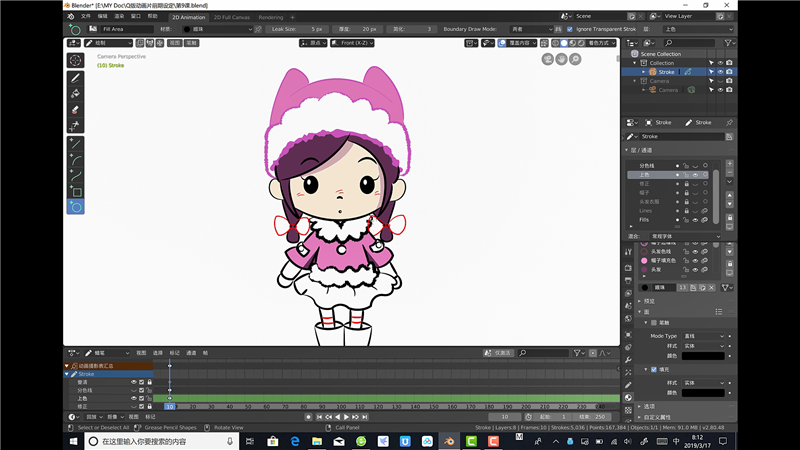Collapse the Collection in outliner
This screenshot has height=450, width=800.
(635, 63)
